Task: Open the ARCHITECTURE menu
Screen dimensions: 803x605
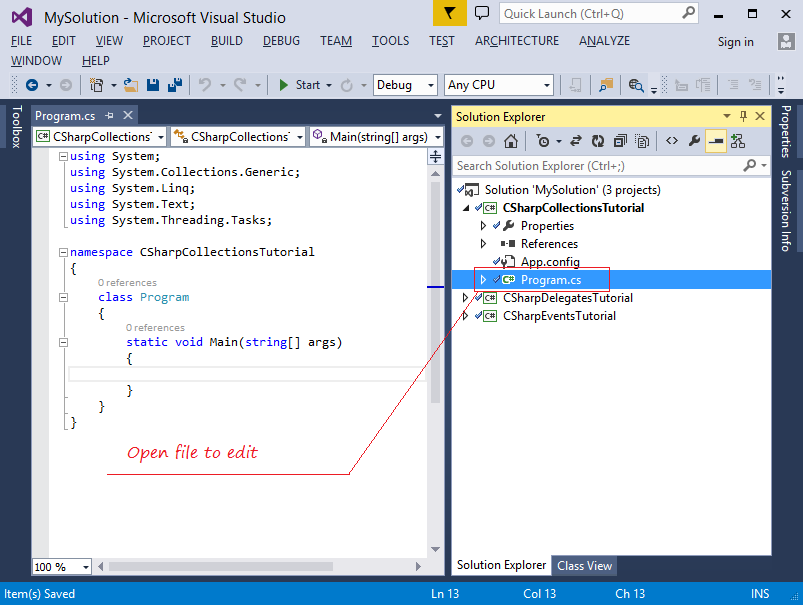Action: 517,41
